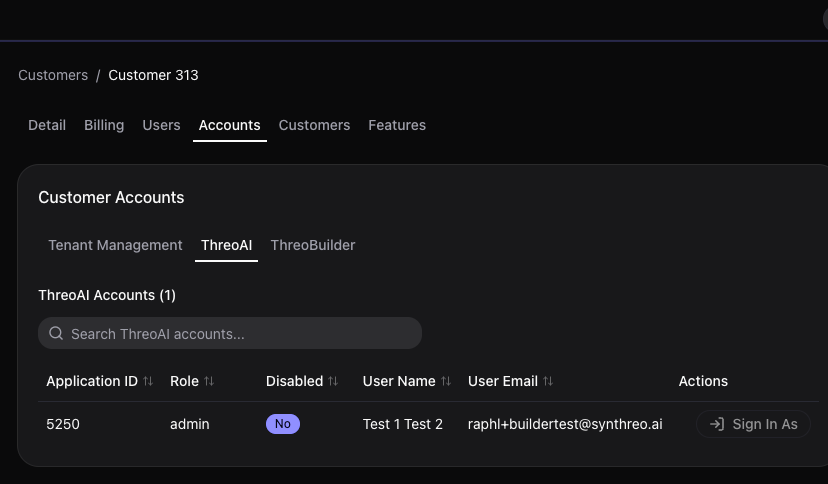828x484 pixels.
Task: Click the Role column header
Action: (184, 381)
